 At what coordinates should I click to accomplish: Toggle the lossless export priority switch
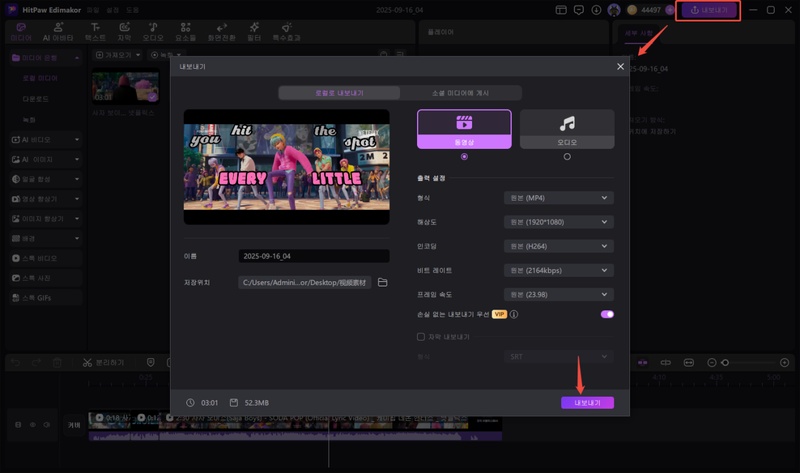click(x=606, y=314)
